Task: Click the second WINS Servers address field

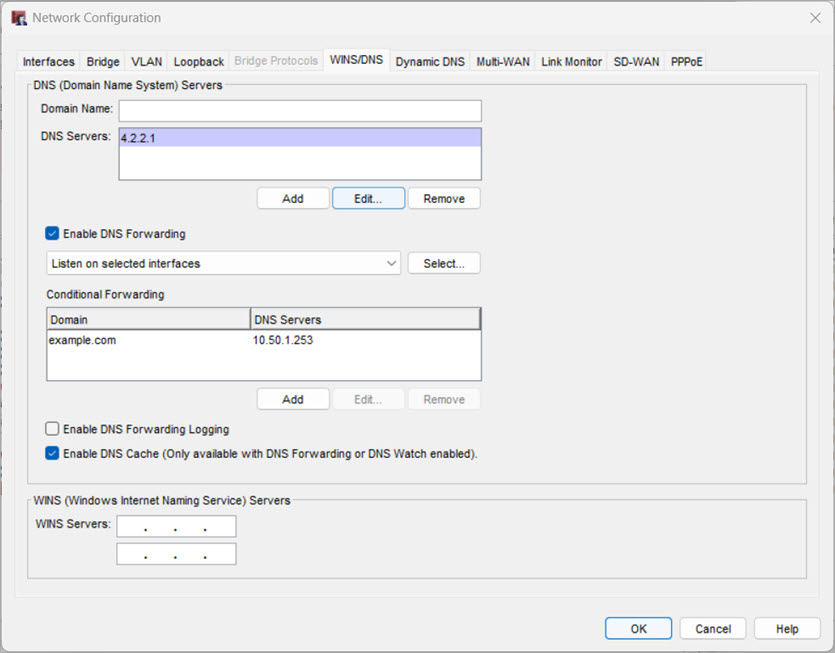Action: 176,554
